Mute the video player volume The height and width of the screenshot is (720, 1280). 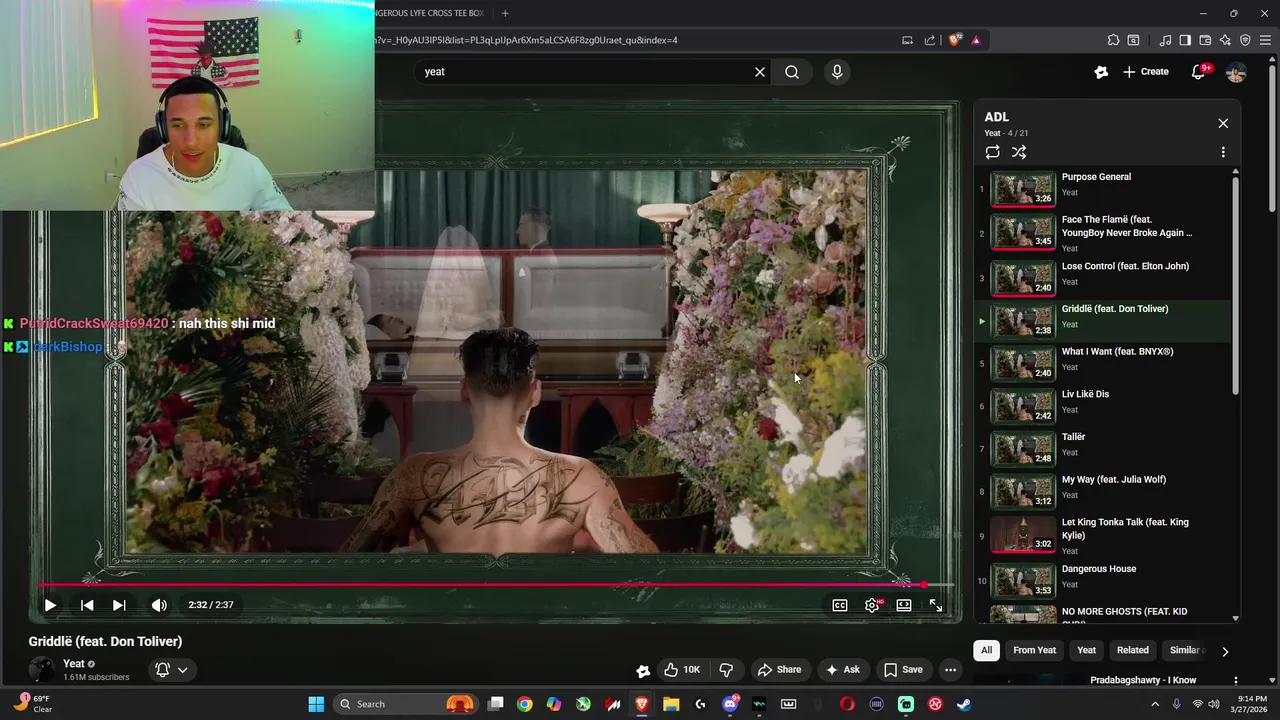(159, 605)
